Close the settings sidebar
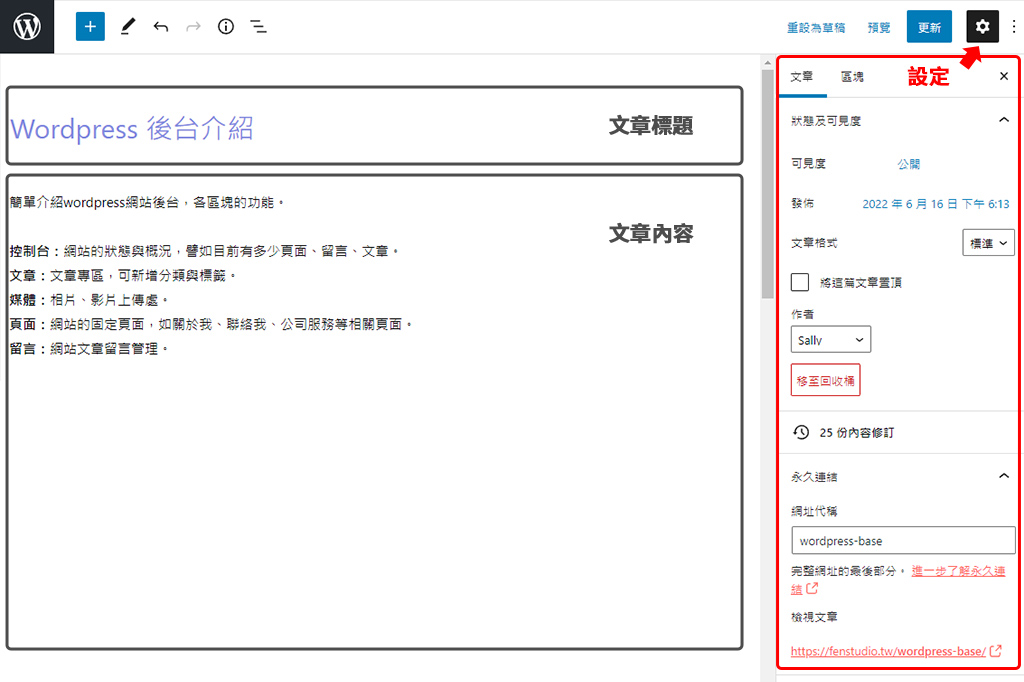 tap(1004, 76)
